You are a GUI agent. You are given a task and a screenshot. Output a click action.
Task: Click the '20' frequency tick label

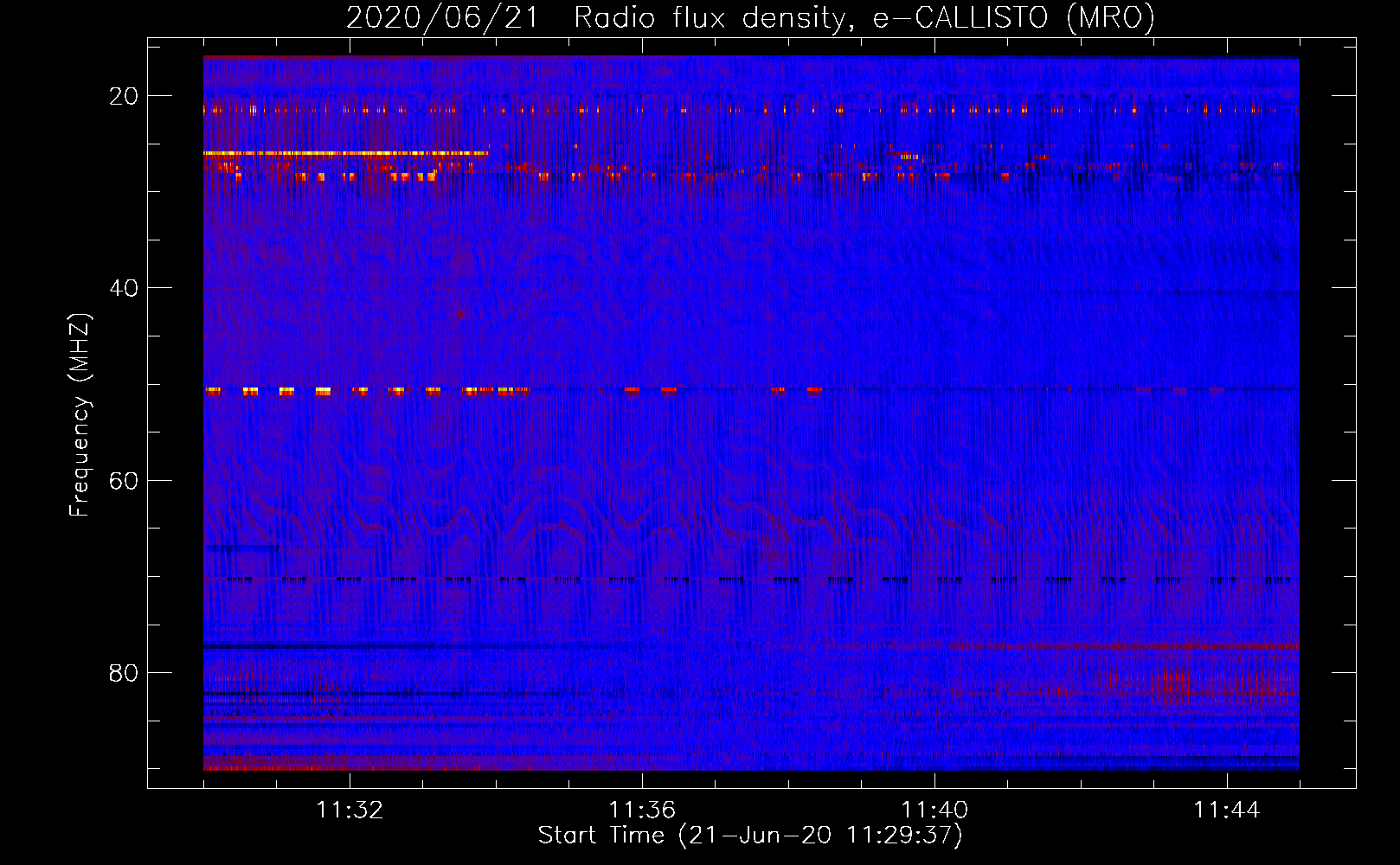(x=124, y=96)
